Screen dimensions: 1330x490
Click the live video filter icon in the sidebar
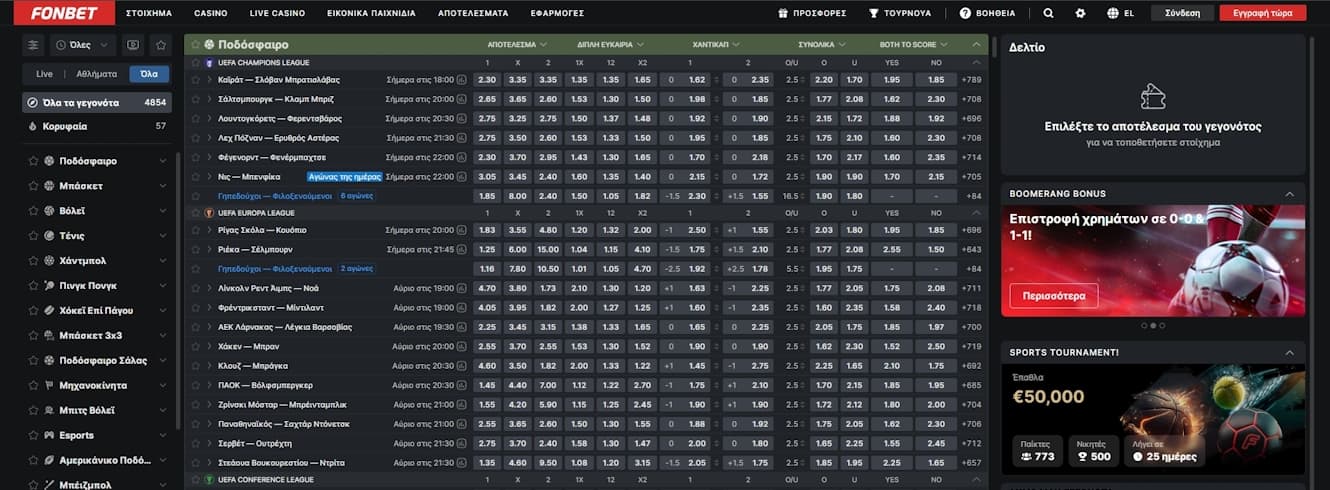[x=133, y=45]
